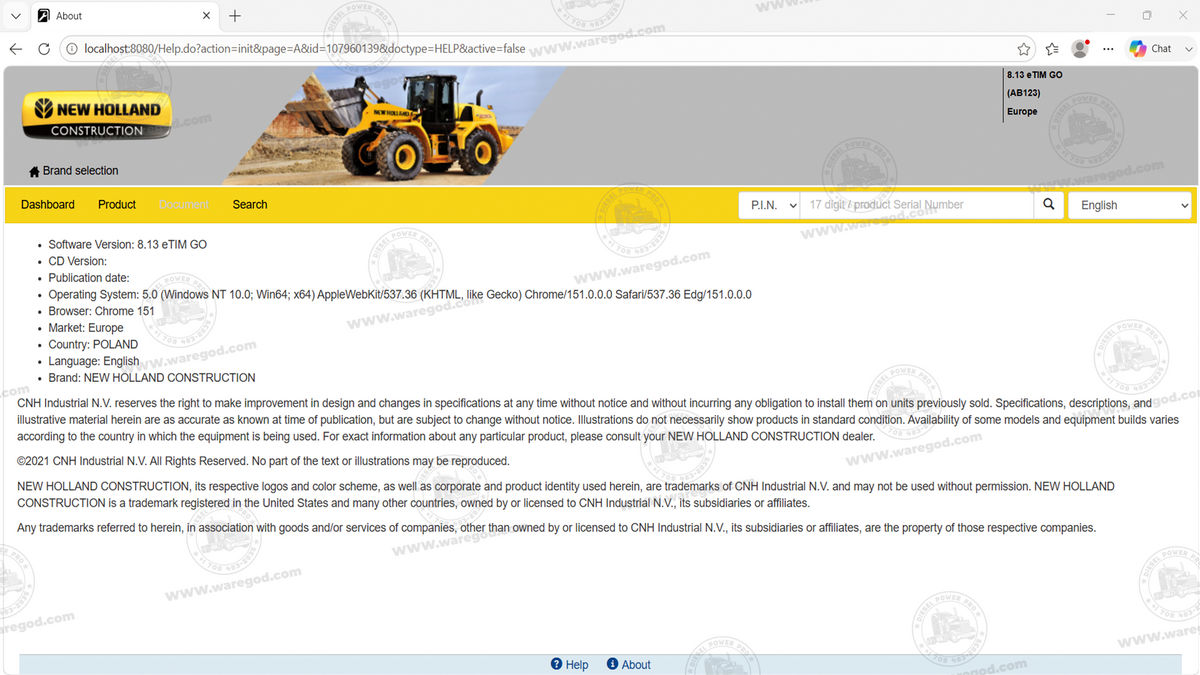1200x675 pixels.
Task: Expand the P.I.N. search type dropdown
Action: [x=770, y=205]
